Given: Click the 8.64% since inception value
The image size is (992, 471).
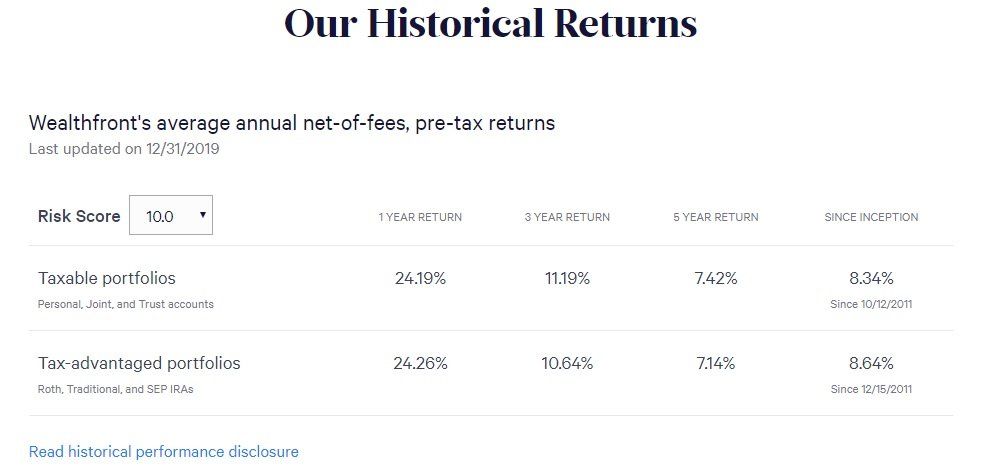Looking at the screenshot, I should [871, 363].
